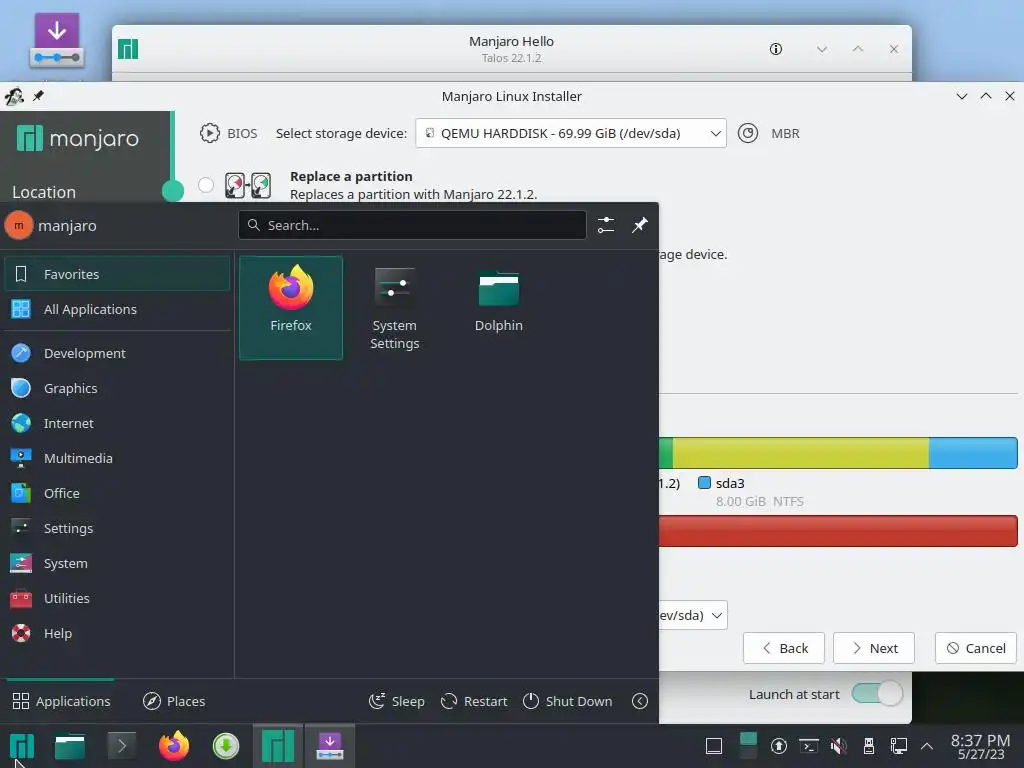Open All Applications category
This screenshot has height=768, width=1024.
pyautogui.click(x=117, y=310)
